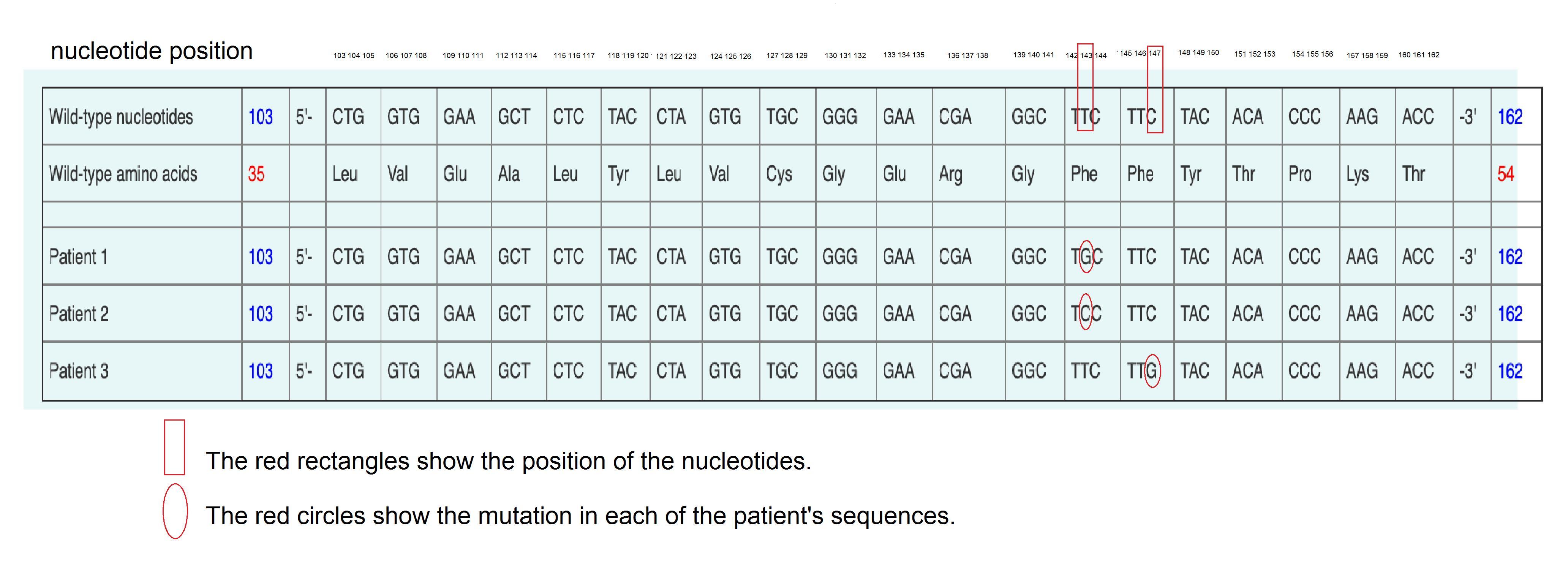1568x579 pixels.
Task: Select the "Wild-type amino acids" row label
Action: 123,174
